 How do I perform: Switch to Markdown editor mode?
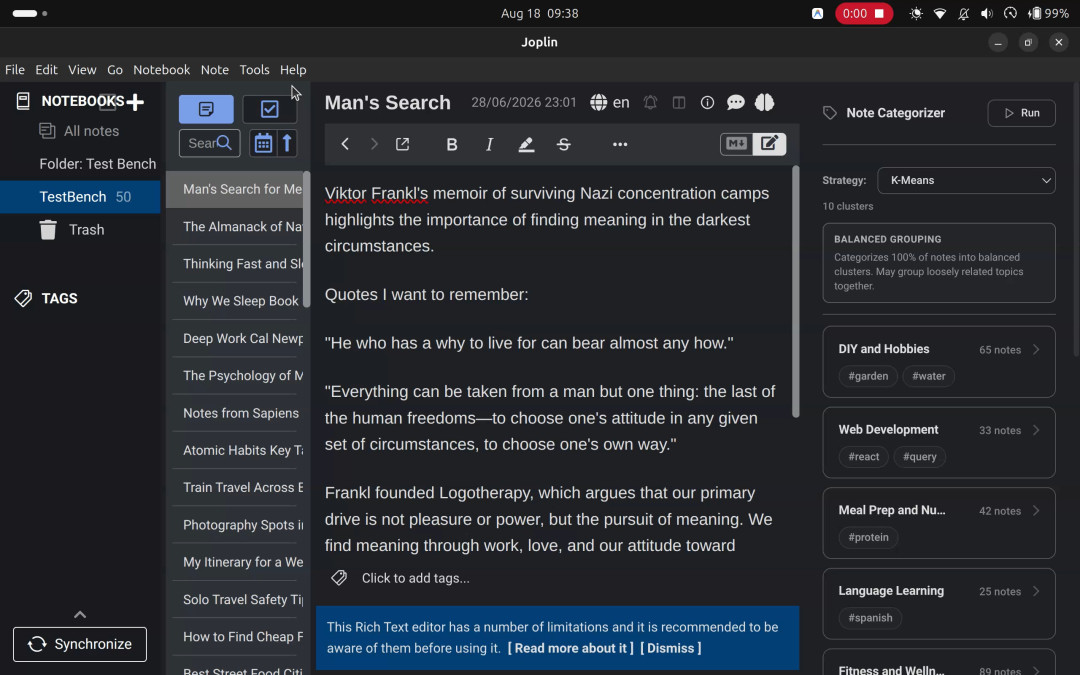[x=736, y=143]
